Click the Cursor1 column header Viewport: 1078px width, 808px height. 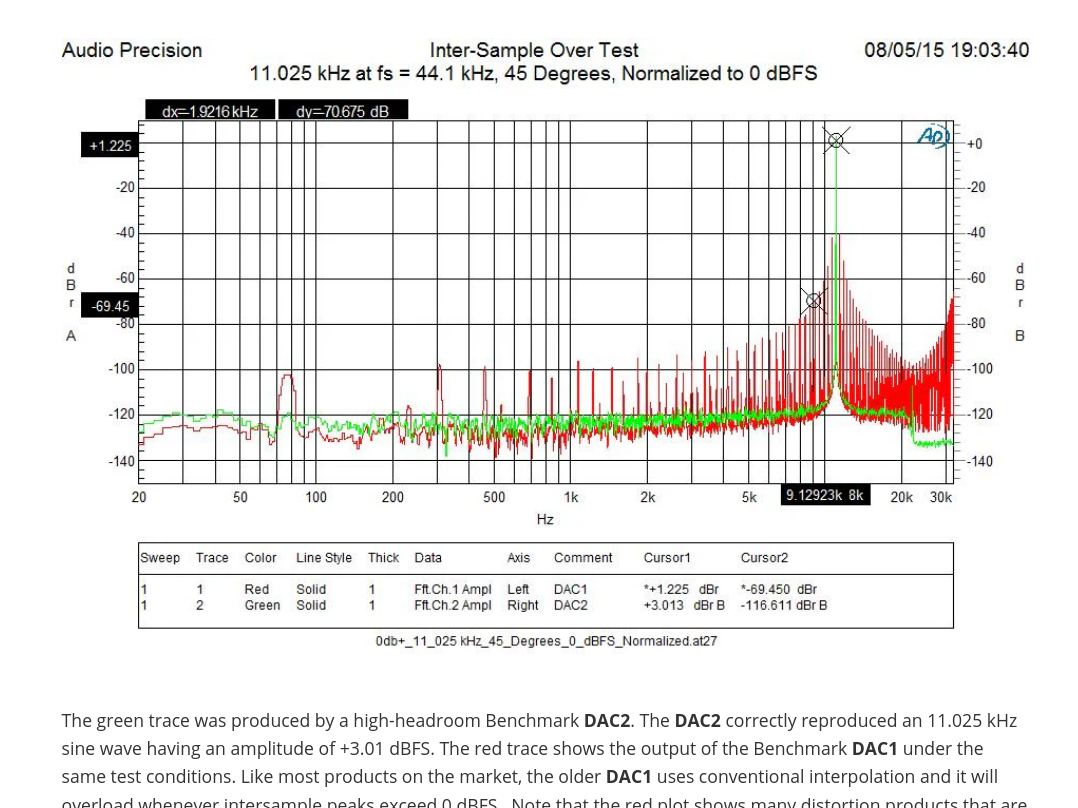[666, 558]
